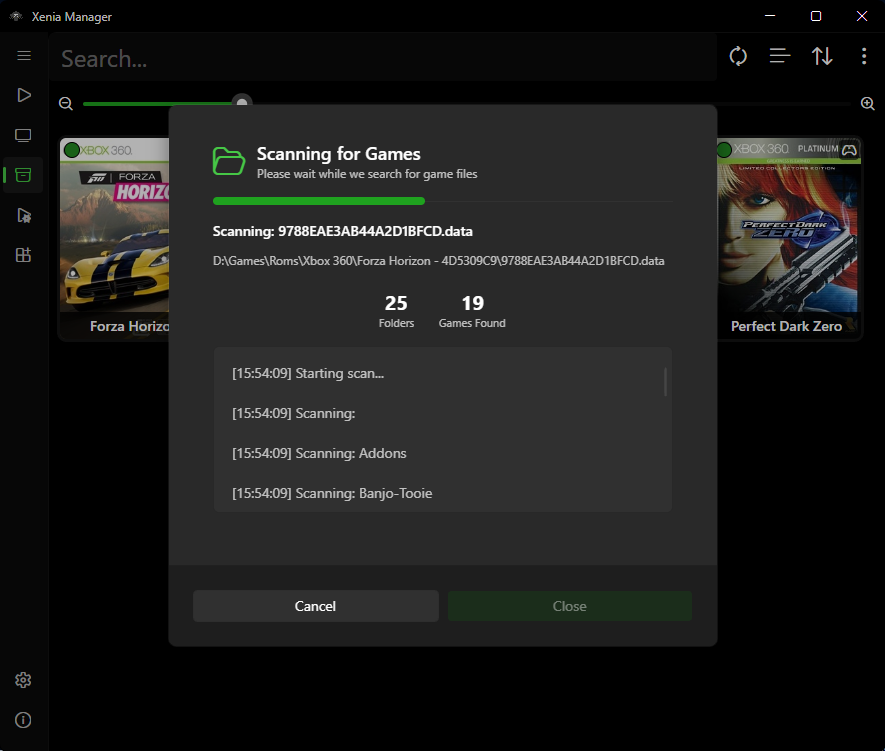Select the Forza Horizon game cover
885x751 pixels.
115,239
